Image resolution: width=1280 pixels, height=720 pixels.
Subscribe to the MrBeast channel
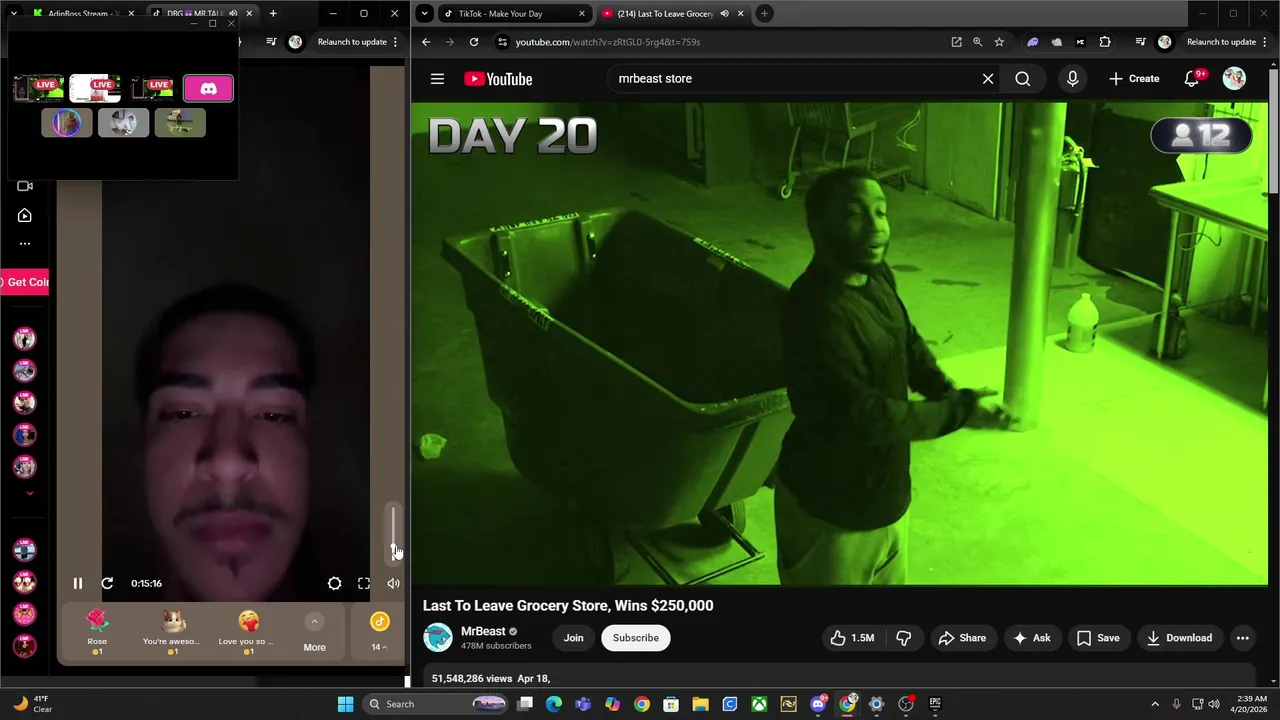[x=635, y=638]
